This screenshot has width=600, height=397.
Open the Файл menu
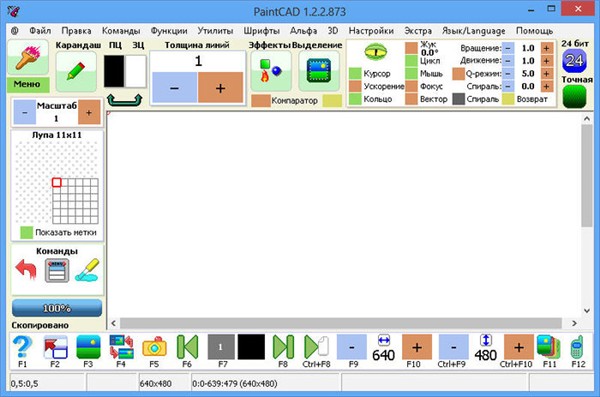tap(40, 31)
